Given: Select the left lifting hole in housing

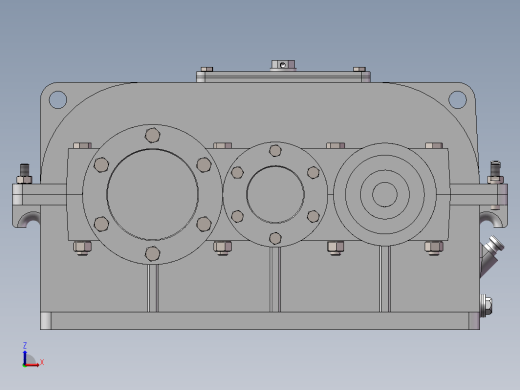Looking at the screenshot, I should pos(58,99).
